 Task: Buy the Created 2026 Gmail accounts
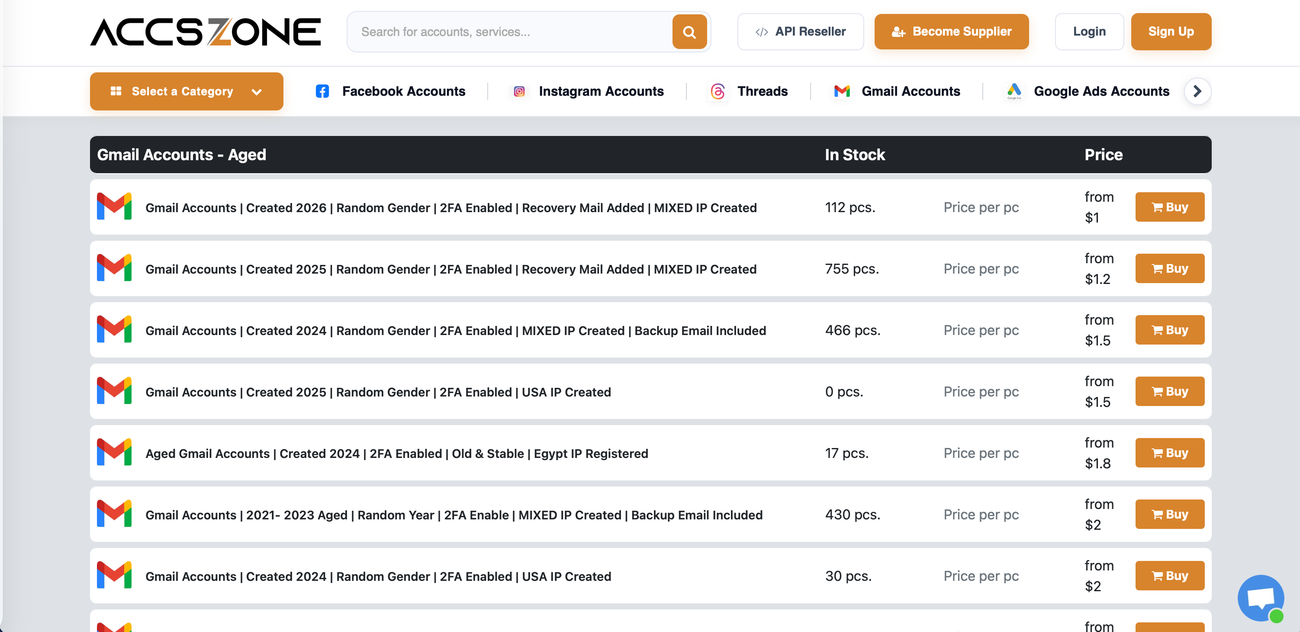[1169, 207]
